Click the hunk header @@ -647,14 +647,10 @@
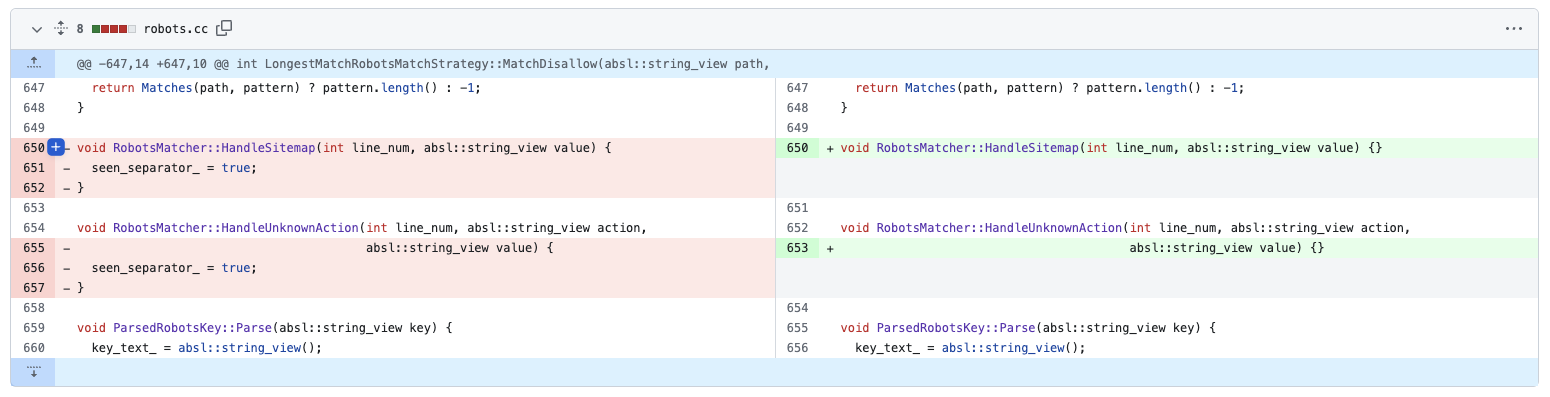Viewport: 1550px width, 397px height. 423,64
